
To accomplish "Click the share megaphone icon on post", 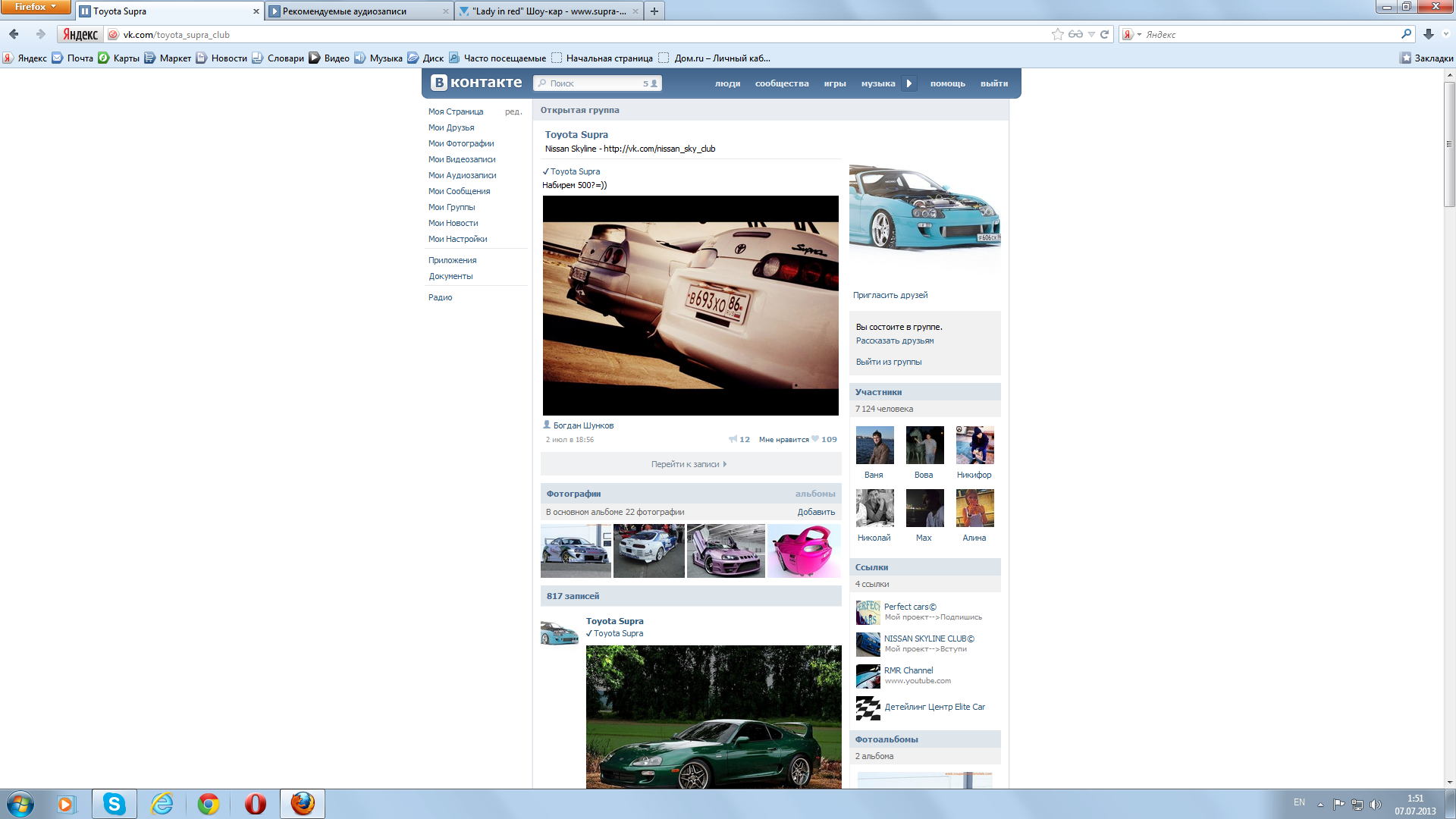I will coord(733,439).
